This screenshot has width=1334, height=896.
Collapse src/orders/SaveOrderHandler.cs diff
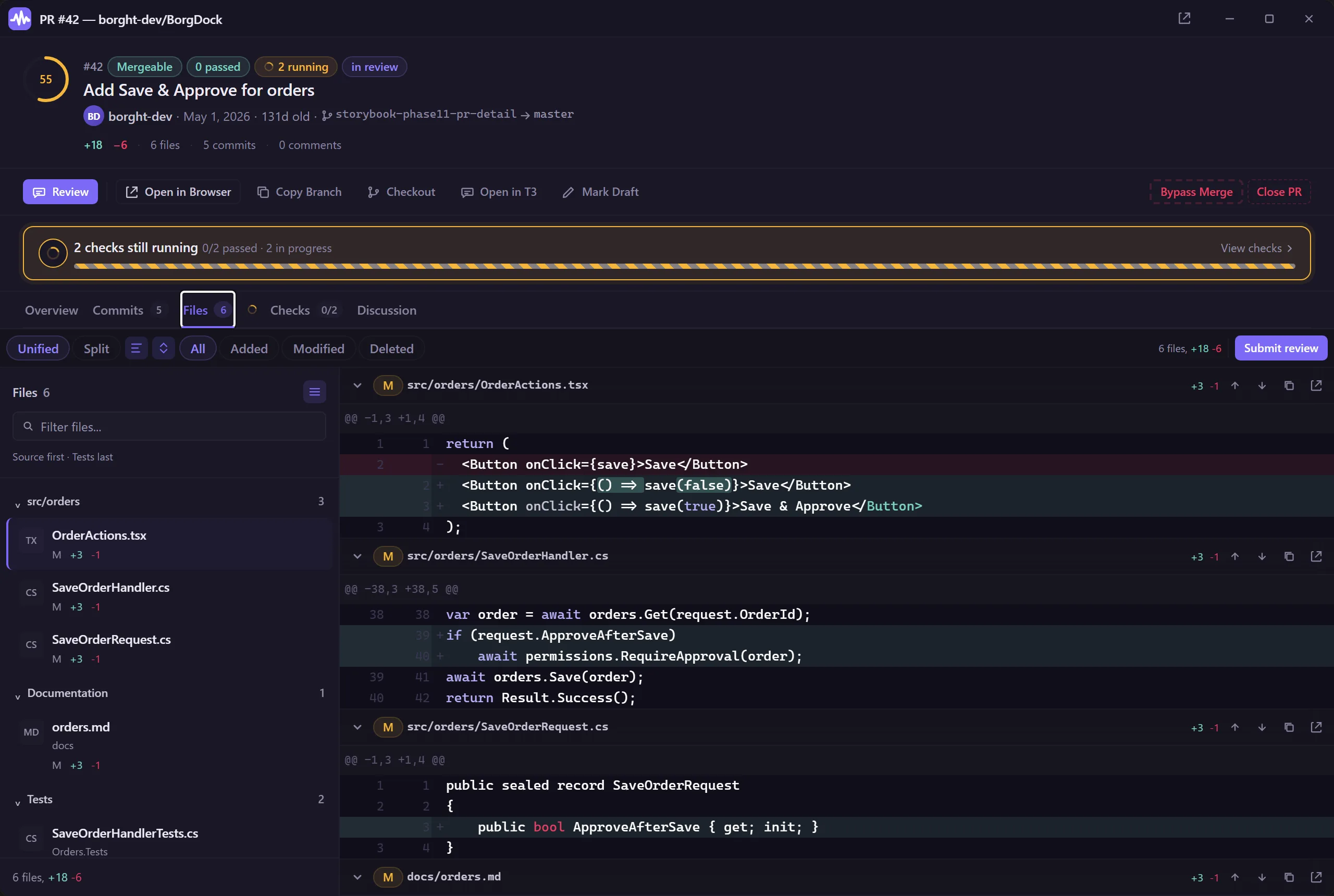point(357,556)
